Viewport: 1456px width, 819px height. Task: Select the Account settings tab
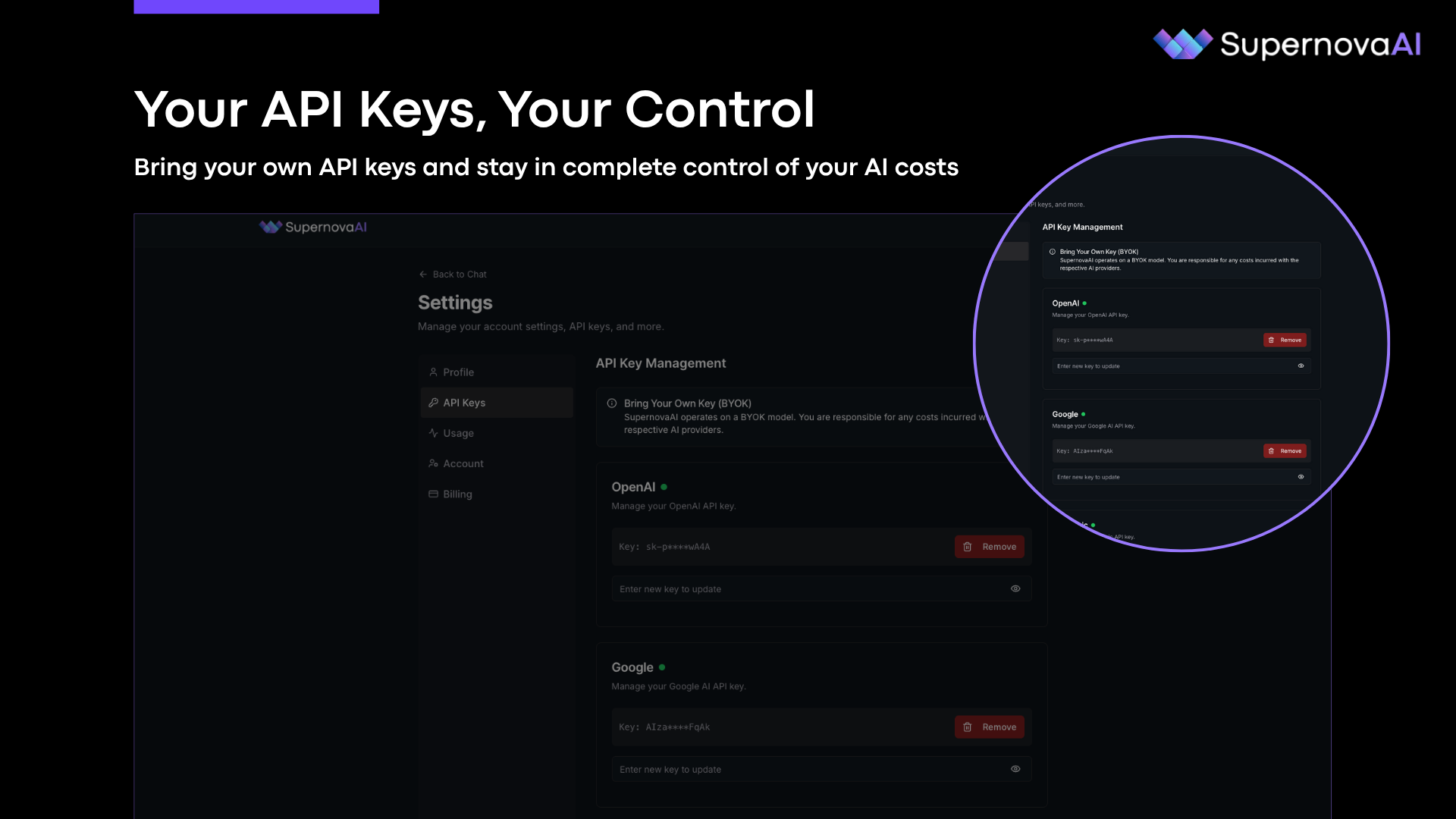coord(463,463)
